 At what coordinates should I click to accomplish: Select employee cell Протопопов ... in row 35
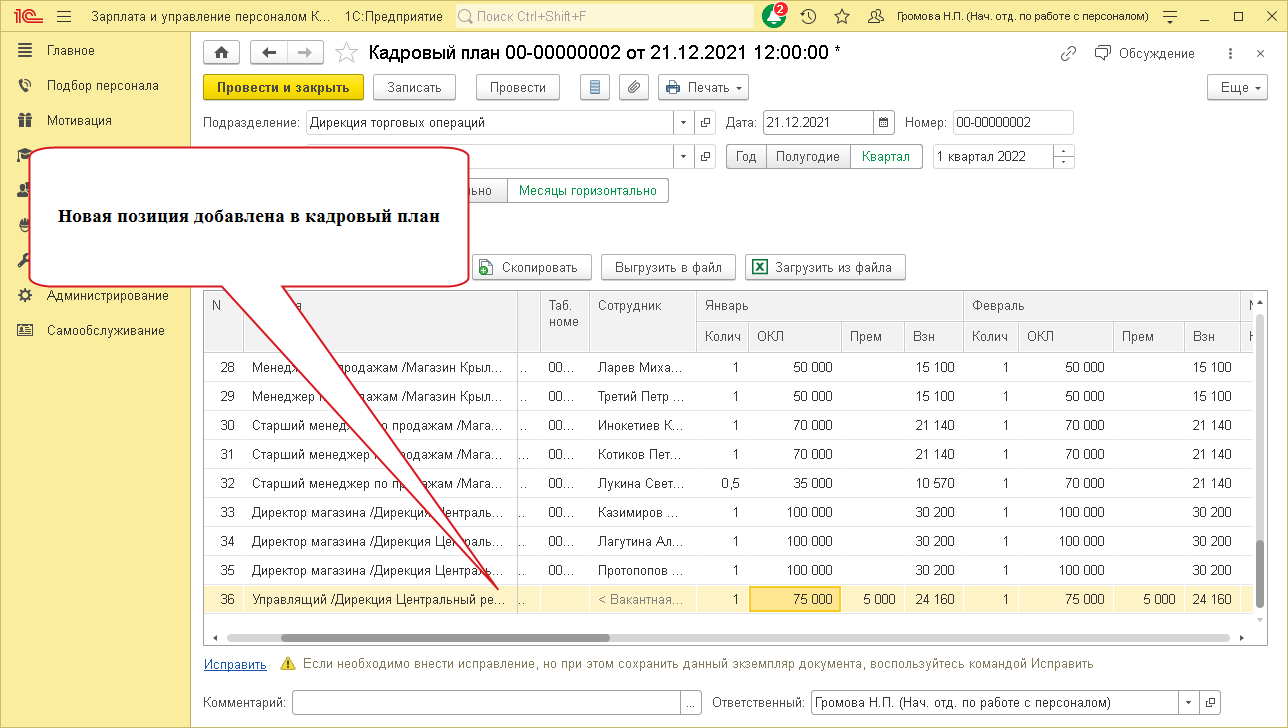(643, 571)
